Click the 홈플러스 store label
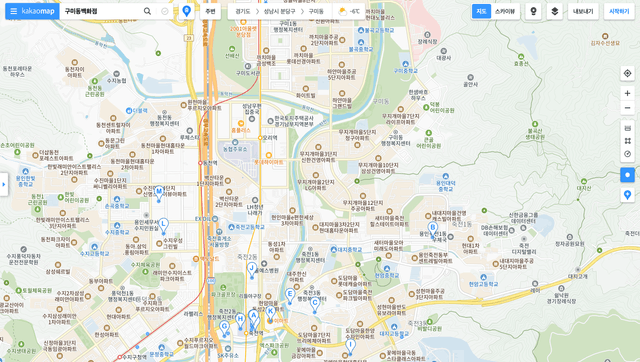The image size is (640, 362). coord(241,130)
